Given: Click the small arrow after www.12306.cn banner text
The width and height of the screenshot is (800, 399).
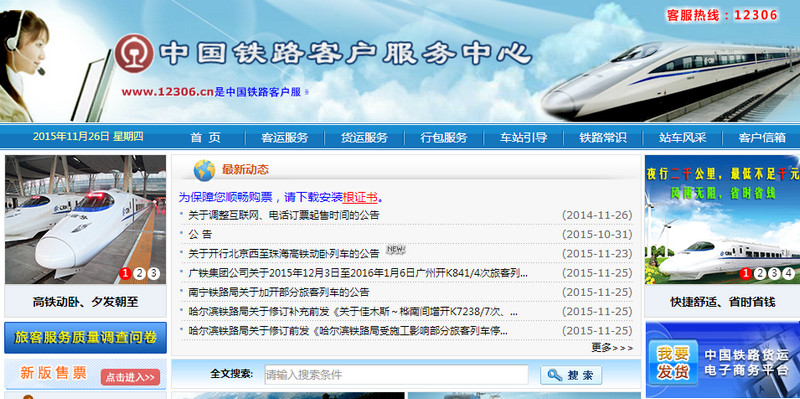Looking at the screenshot, I should point(306,92).
